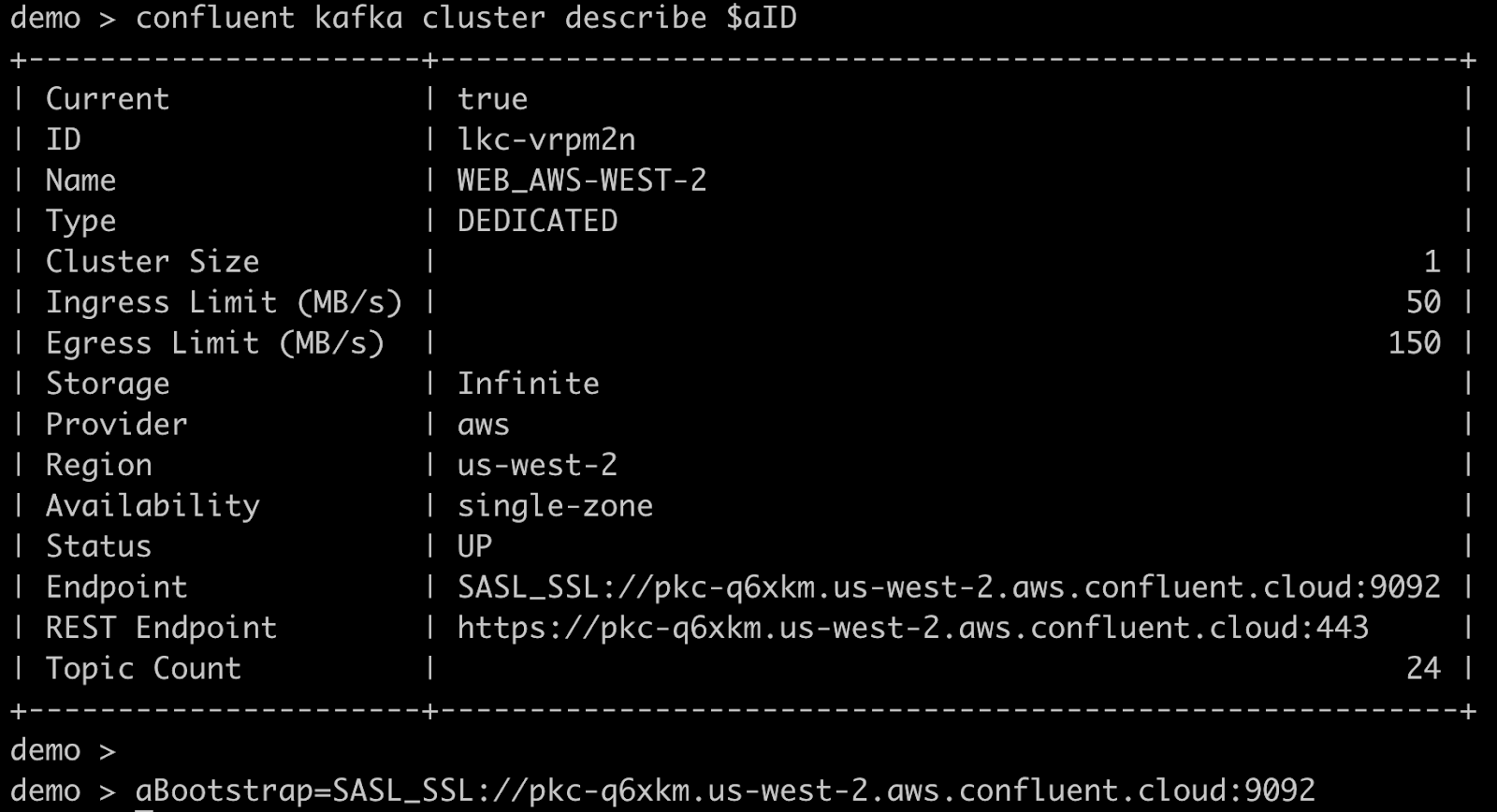Click the Availability value single-zone
This screenshot has width=1497, height=812.
click(555, 506)
